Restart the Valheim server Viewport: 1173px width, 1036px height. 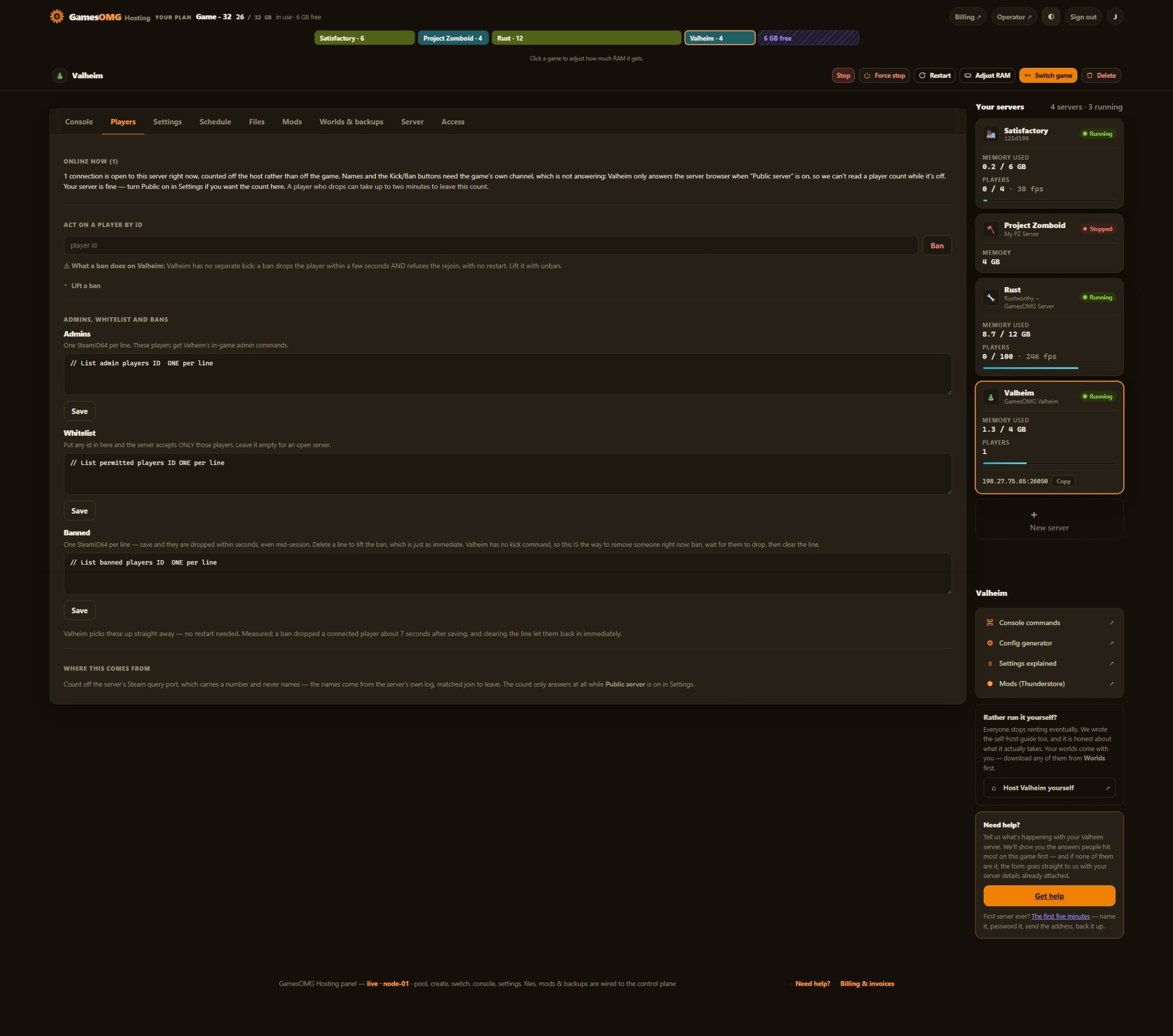[934, 76]
